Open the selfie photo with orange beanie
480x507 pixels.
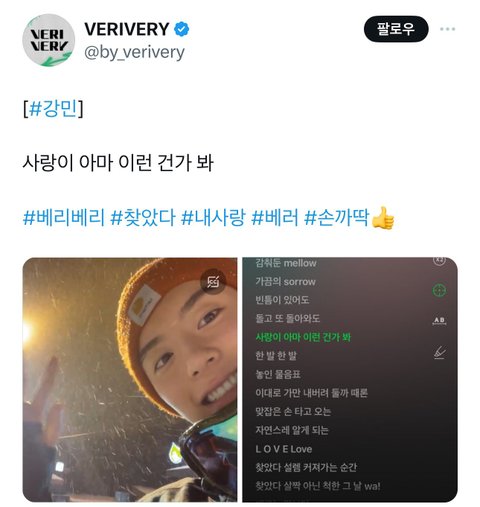point(130,379)
